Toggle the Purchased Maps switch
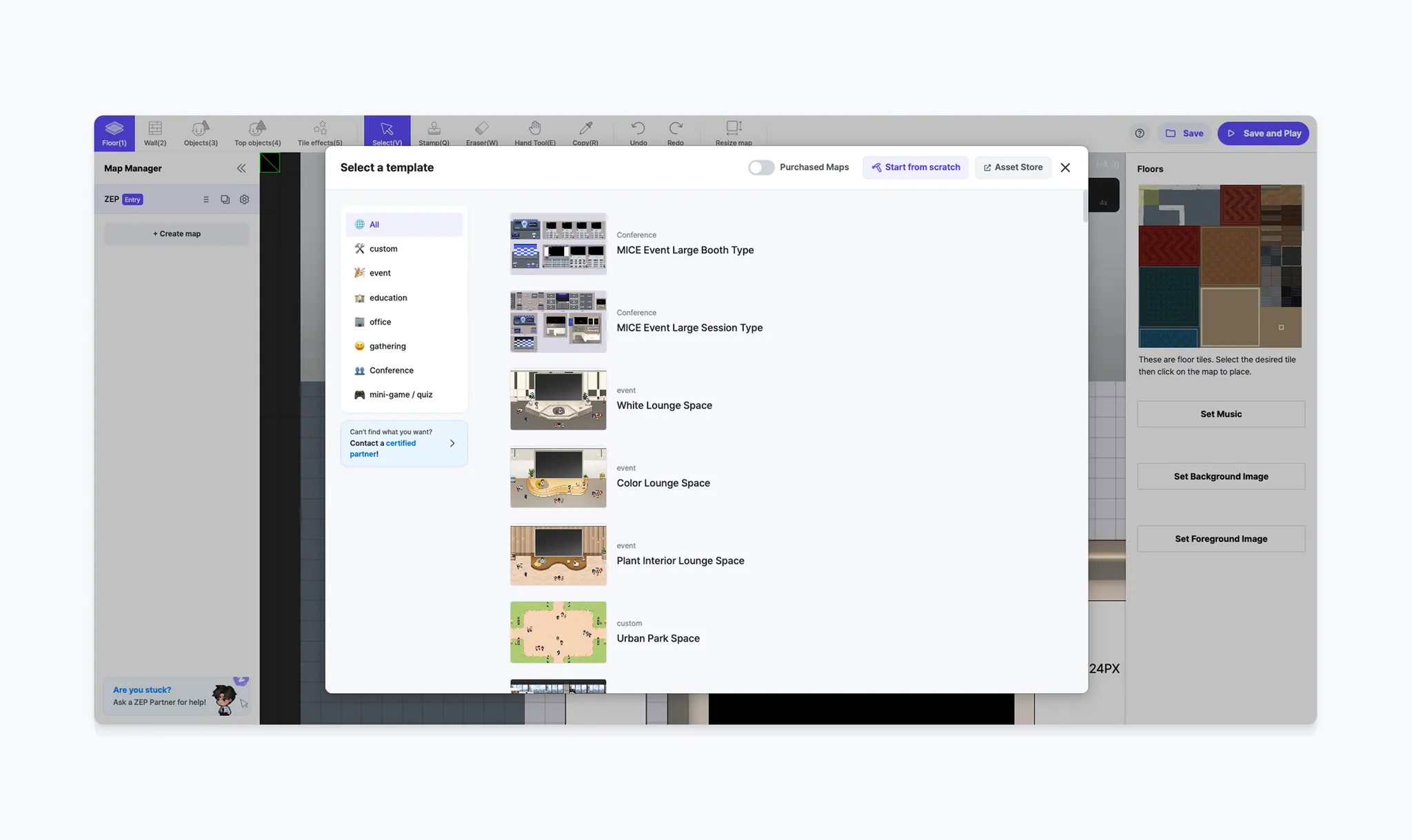The width and height of the screenshot is (1412, 840). point(761,167)
